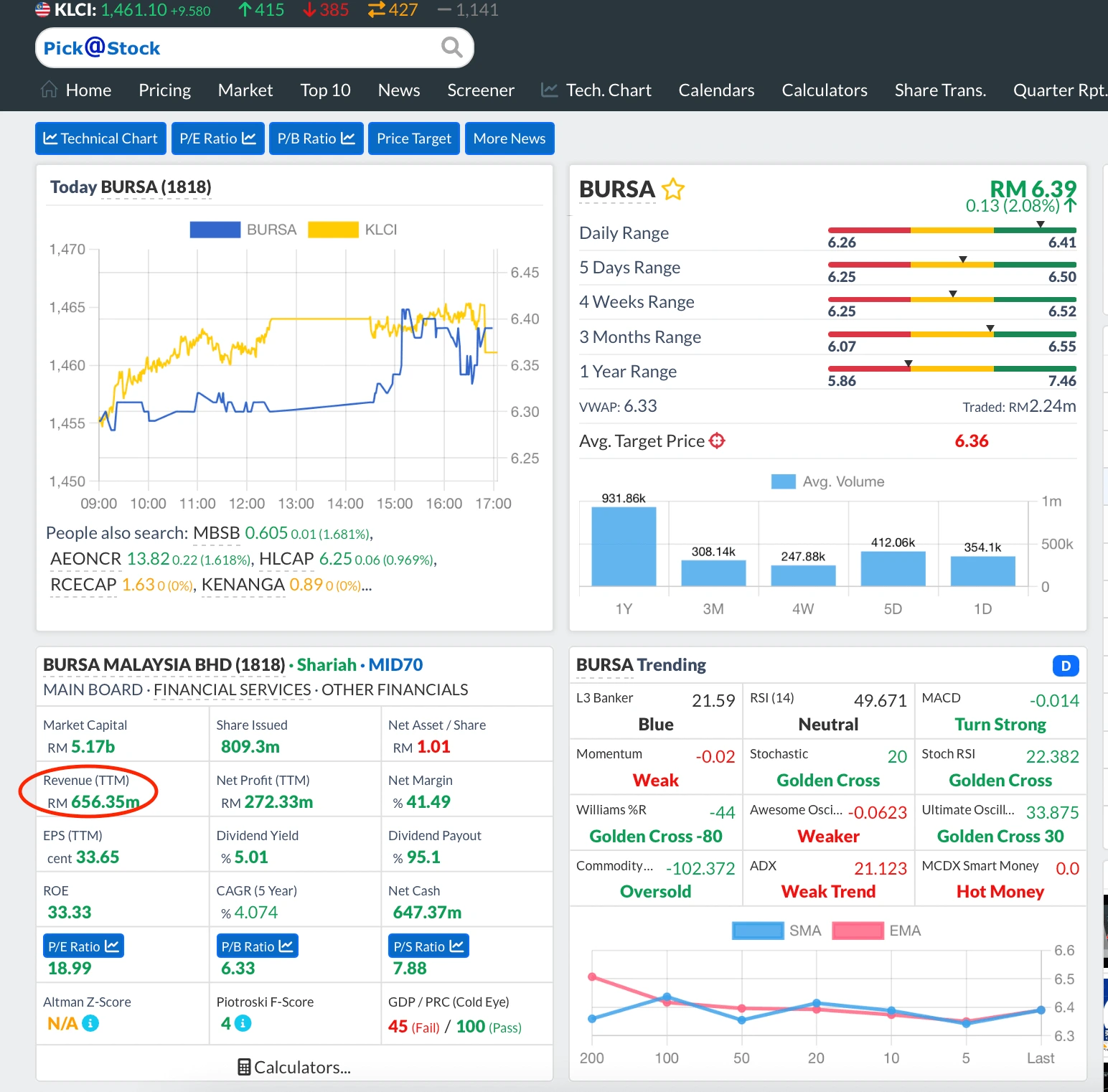Click the 3 Months Range bar
Image resolution: width=1108 pixels, height=1092 pixels.
[x=952, y=334]
